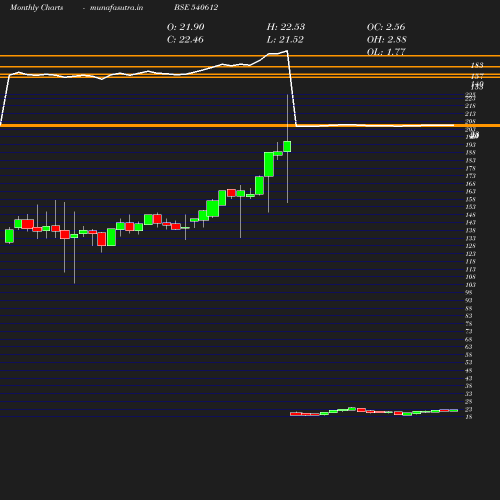Click the price axis label "118"
The image size is (500, 500).
pyautogui.click(x=470, y=261)
